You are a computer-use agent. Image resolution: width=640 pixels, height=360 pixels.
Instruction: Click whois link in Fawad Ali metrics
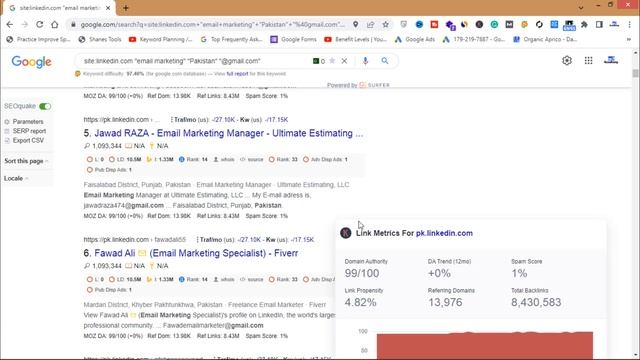coord(227,280)
